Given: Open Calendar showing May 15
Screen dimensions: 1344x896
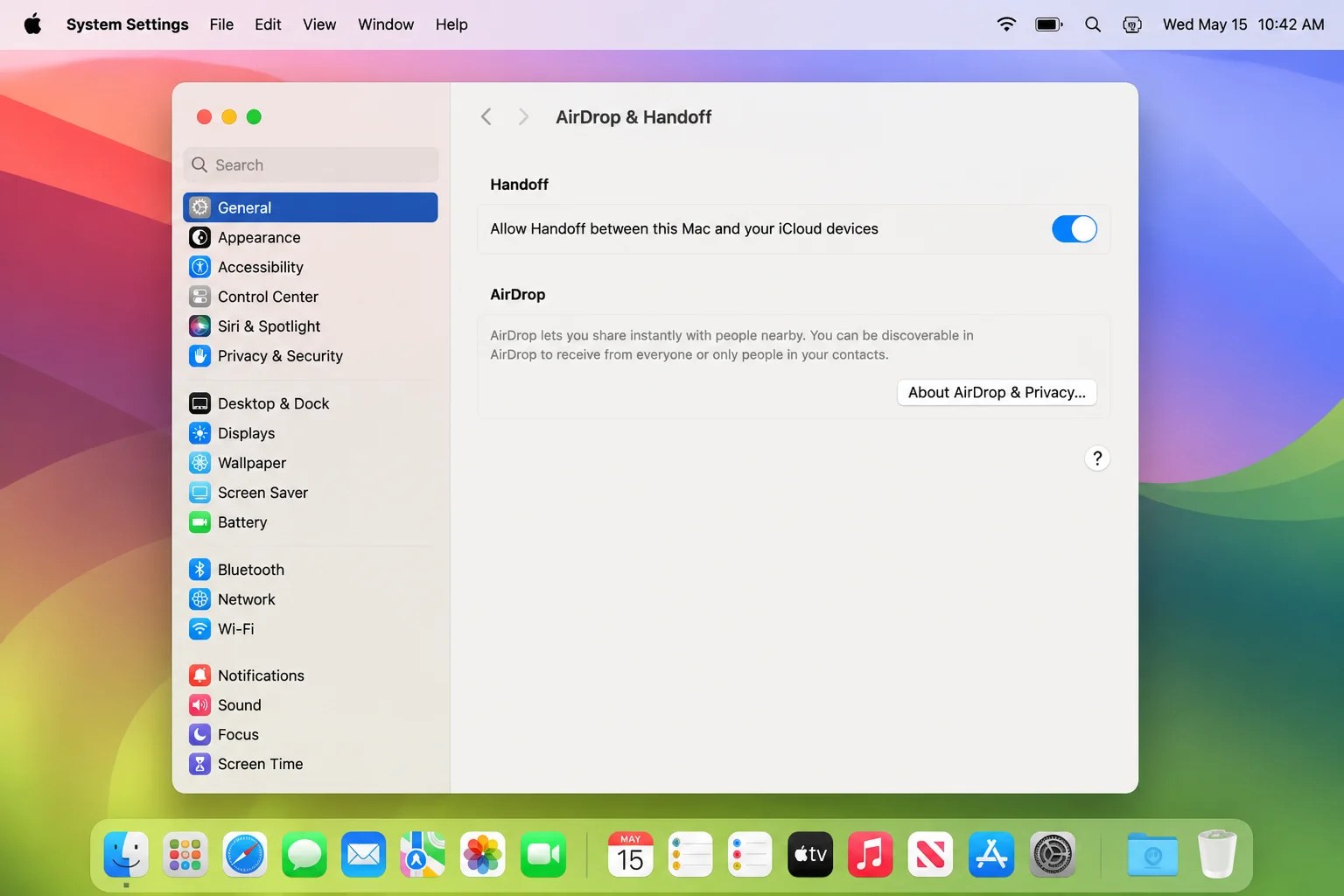Looking at the screenshot, I should click(x=631, y=854).
